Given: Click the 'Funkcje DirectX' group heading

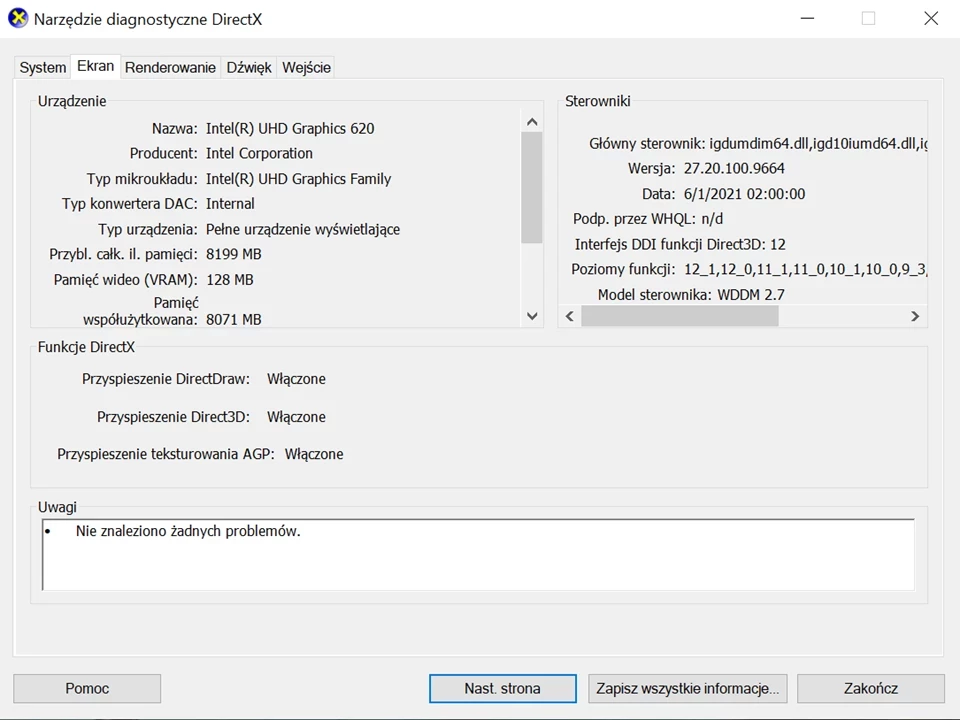Looking at the screenshot, I should [x=86, y=347].
